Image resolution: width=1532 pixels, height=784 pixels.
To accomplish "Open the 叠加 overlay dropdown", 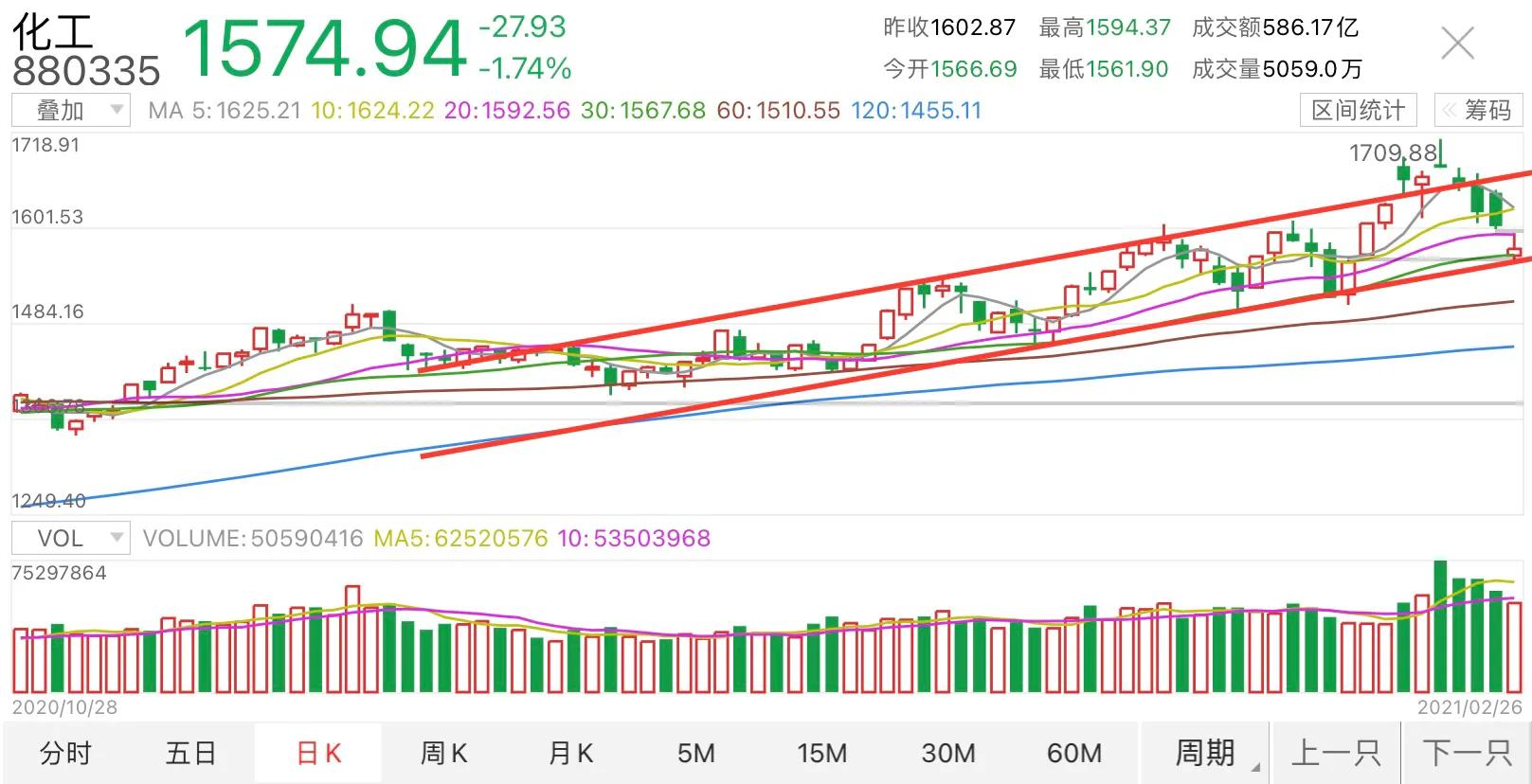I will (70, 111).
